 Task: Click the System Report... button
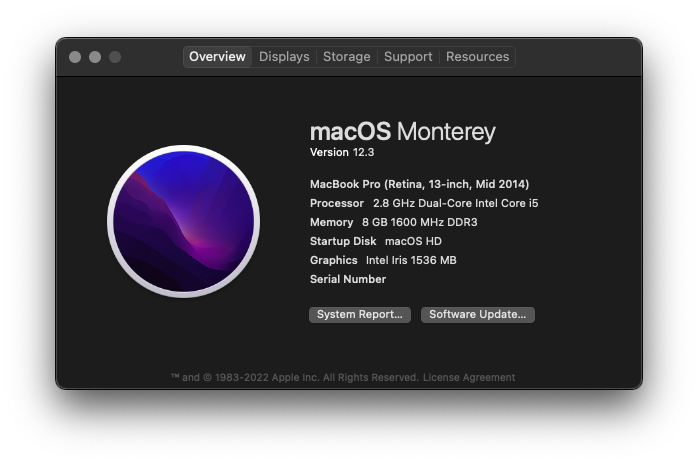tap(360, 315)
